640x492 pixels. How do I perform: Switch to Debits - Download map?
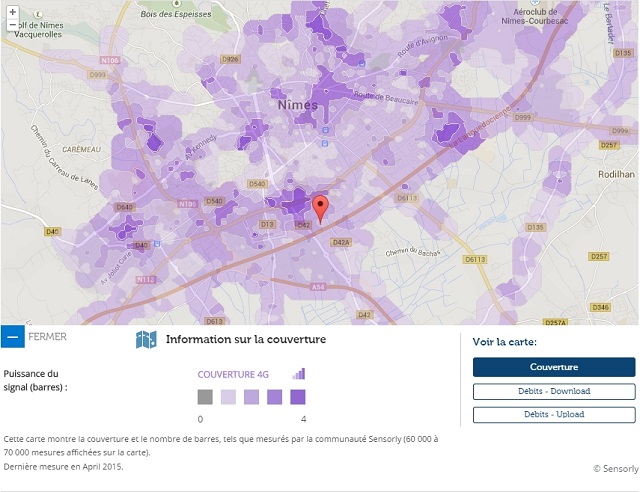[x=553, y=391]
